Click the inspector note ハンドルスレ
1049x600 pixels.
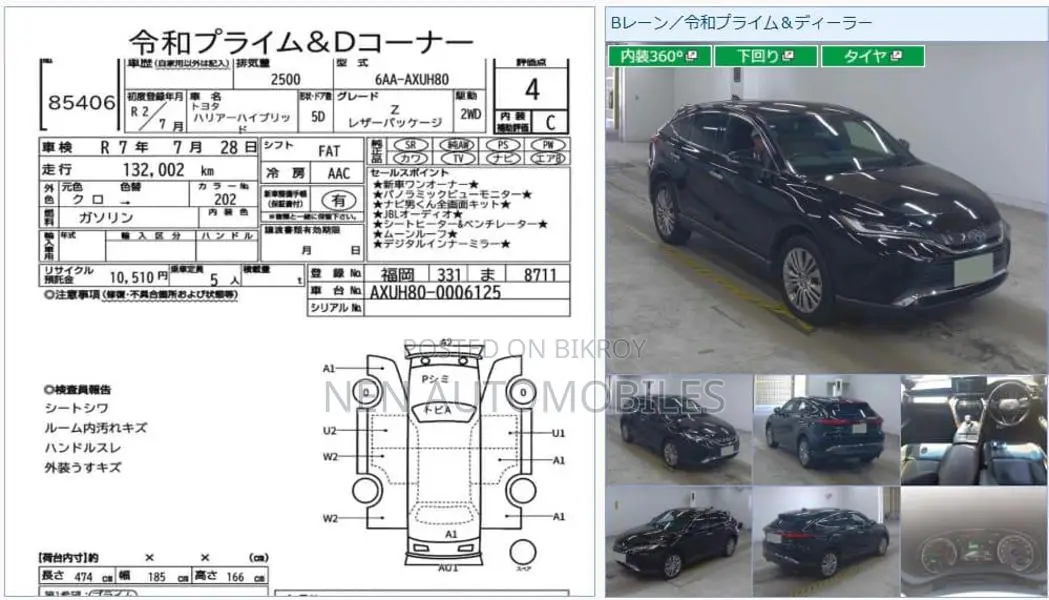pos(82,448)
